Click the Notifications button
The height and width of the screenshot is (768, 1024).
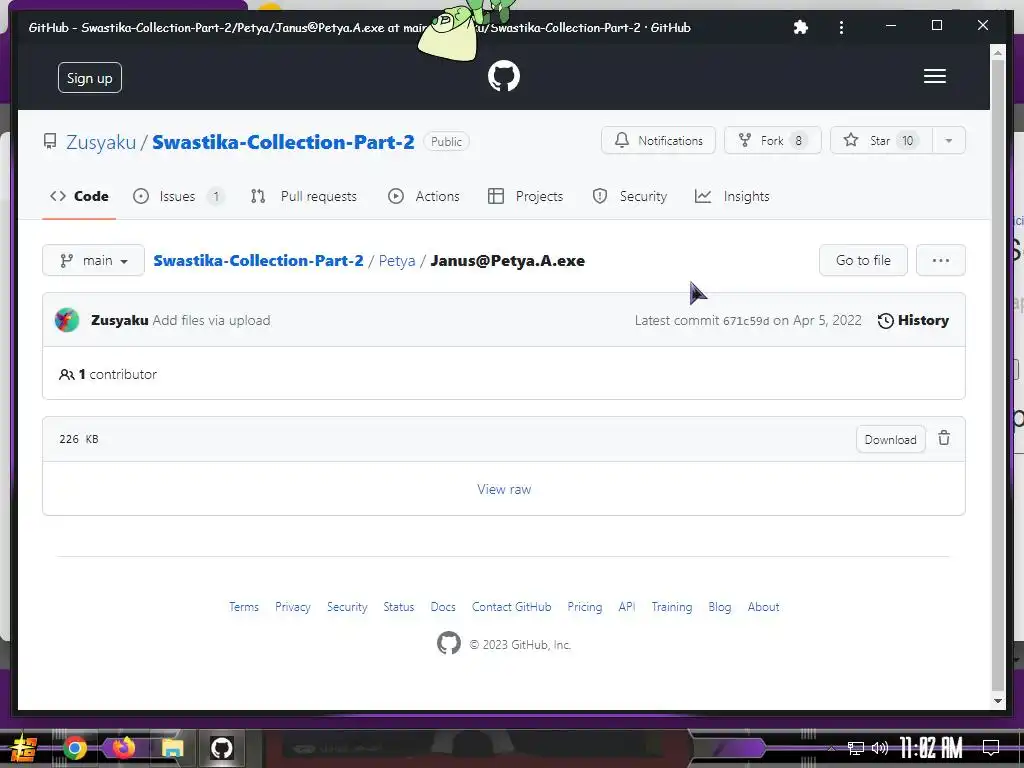[658, 140]
